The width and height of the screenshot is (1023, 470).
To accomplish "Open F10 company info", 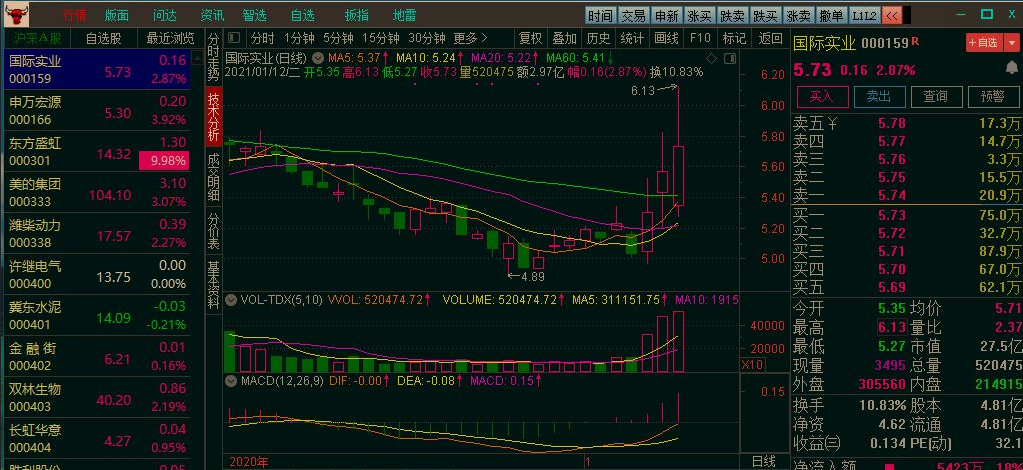I will [x=700, y=38].
